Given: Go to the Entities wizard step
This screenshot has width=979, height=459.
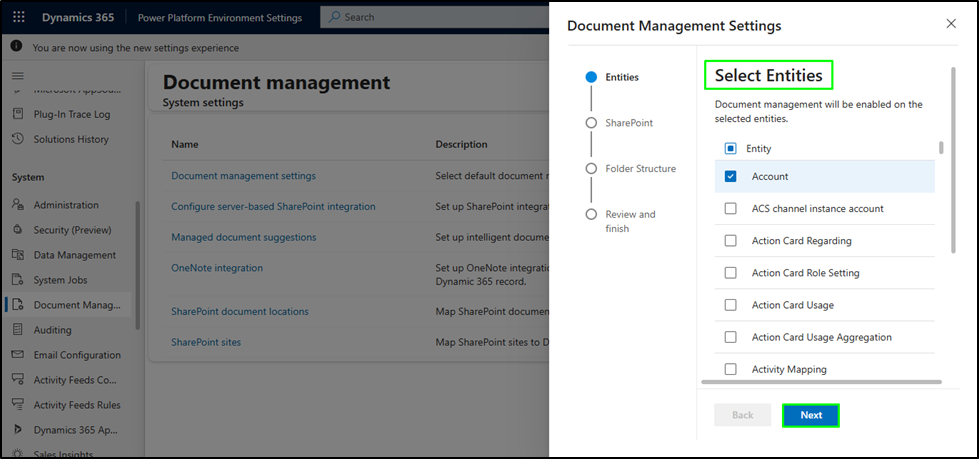Looking at the screenshot, I should [622, 77].
